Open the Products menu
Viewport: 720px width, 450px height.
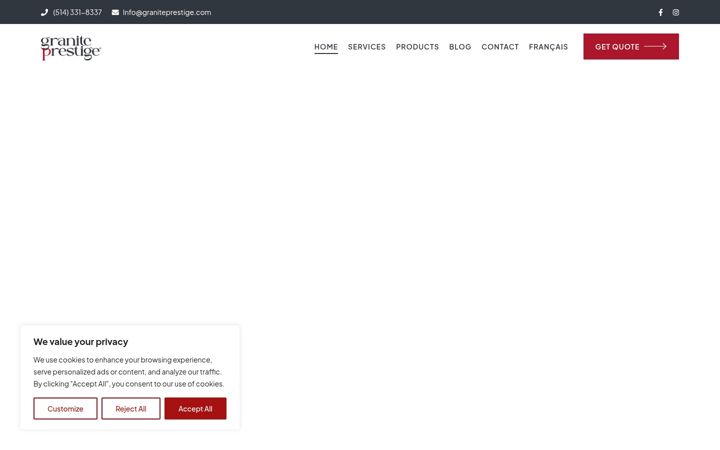(417, 47)
